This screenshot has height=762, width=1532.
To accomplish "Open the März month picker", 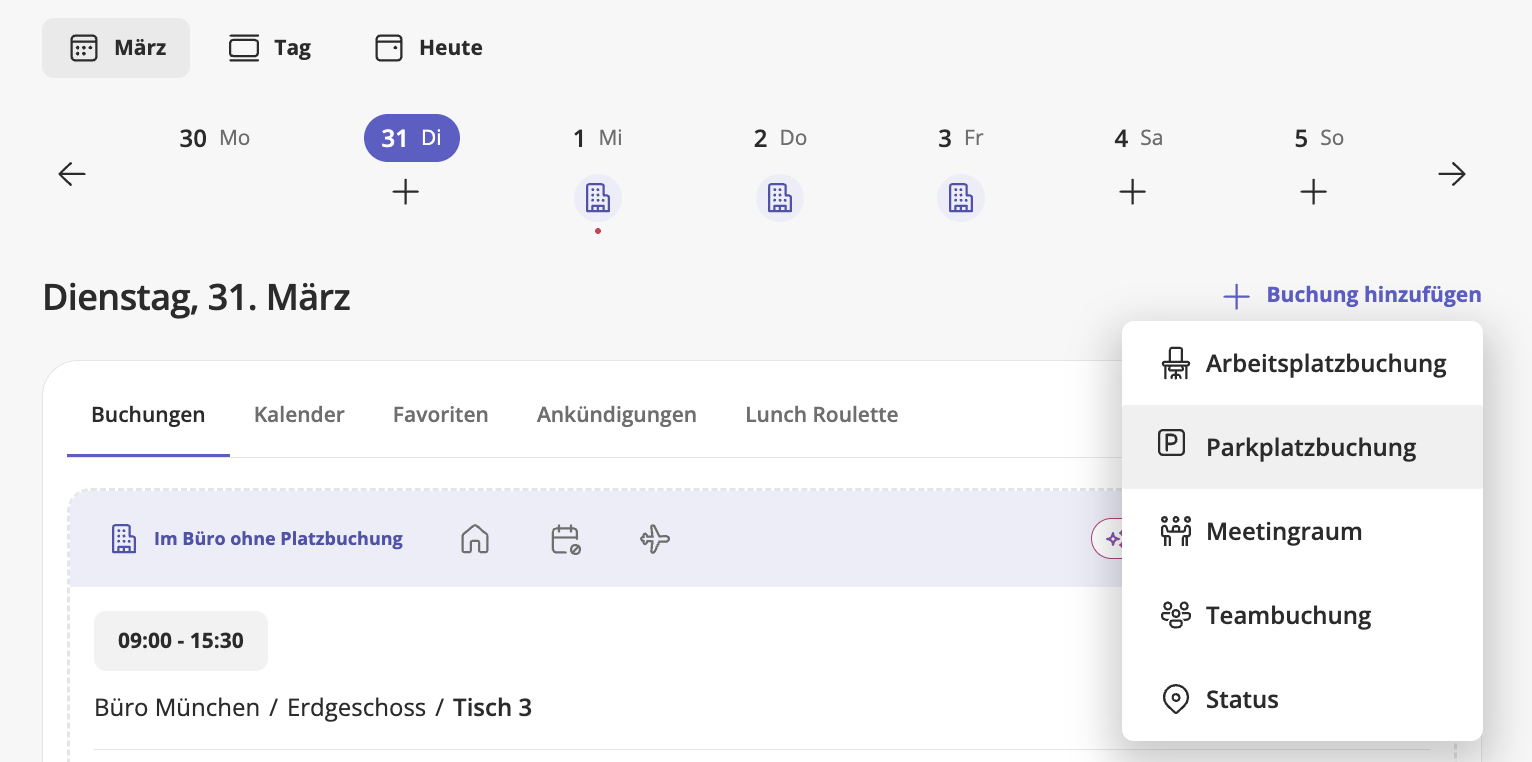I will (x=116, y=48).
